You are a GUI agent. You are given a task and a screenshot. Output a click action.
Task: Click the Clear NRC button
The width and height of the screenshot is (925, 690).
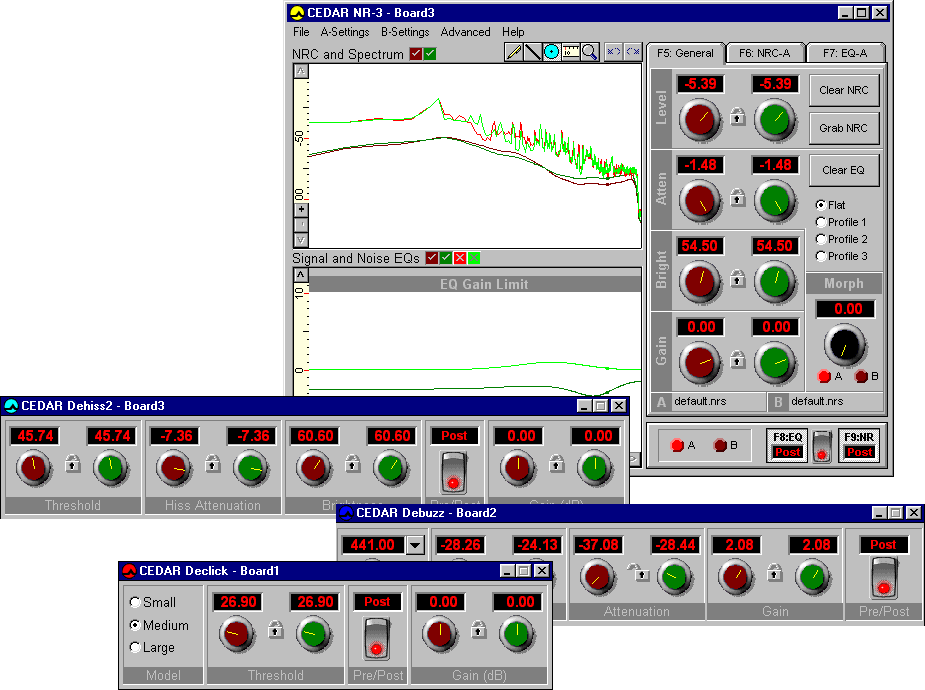[x=844, y=90]
